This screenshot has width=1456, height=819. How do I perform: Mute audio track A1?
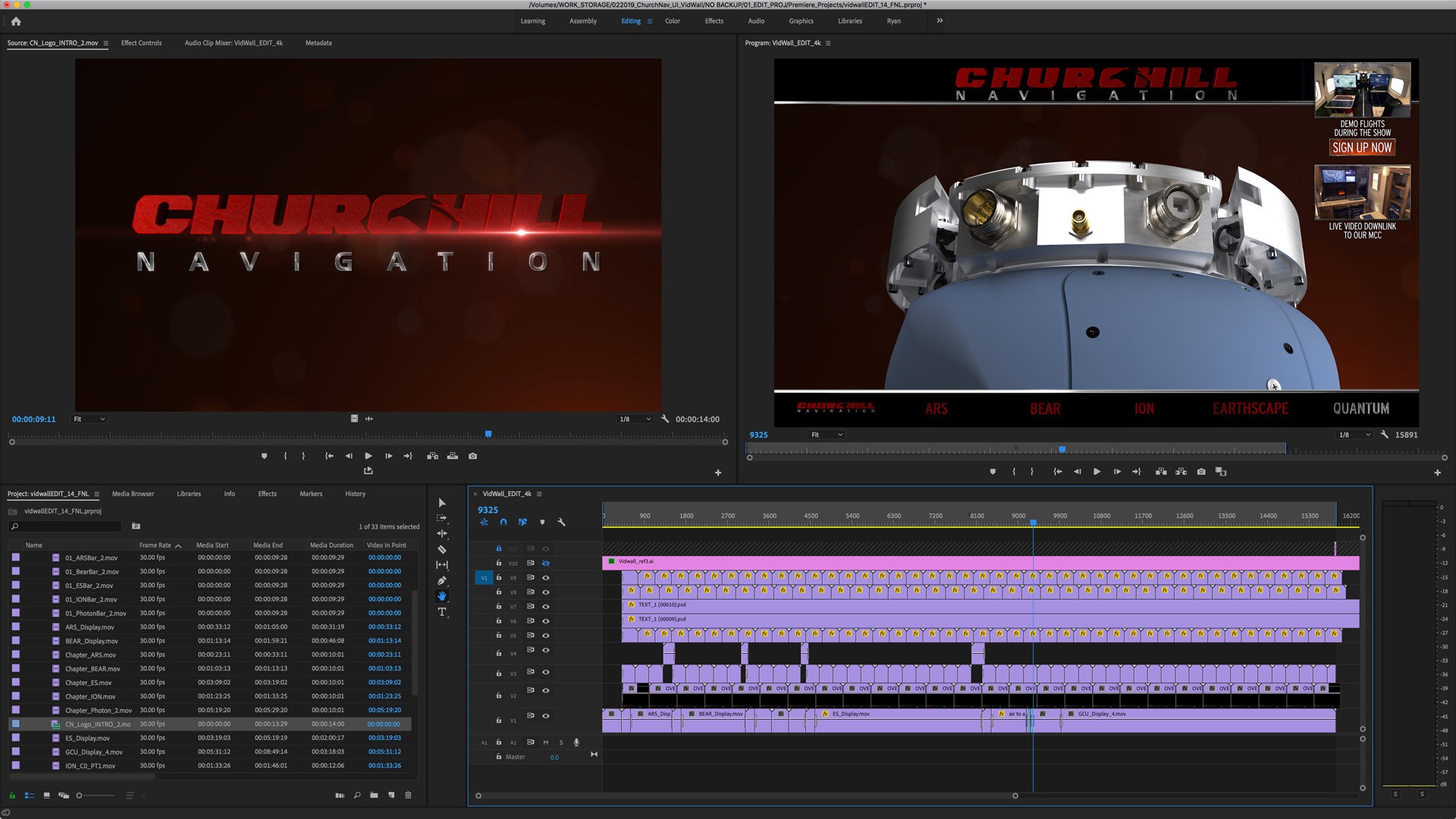pos(545,742)
